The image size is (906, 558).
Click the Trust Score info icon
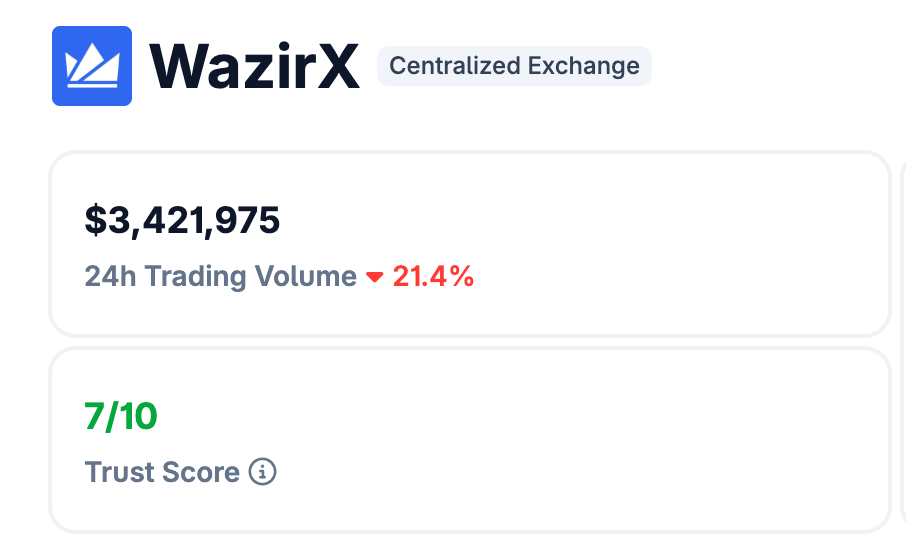[x=262, y=472]
